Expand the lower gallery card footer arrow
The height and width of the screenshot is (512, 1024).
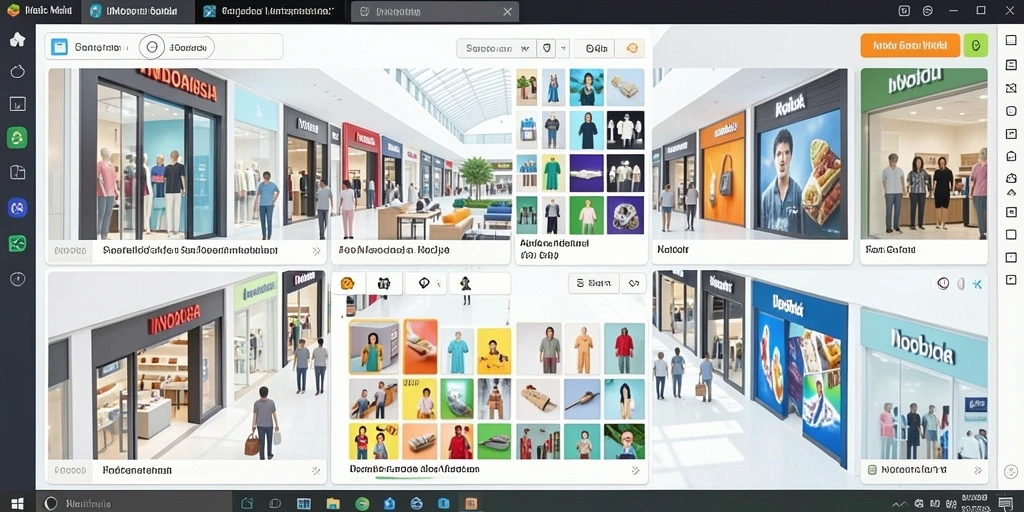coord(635,470)
